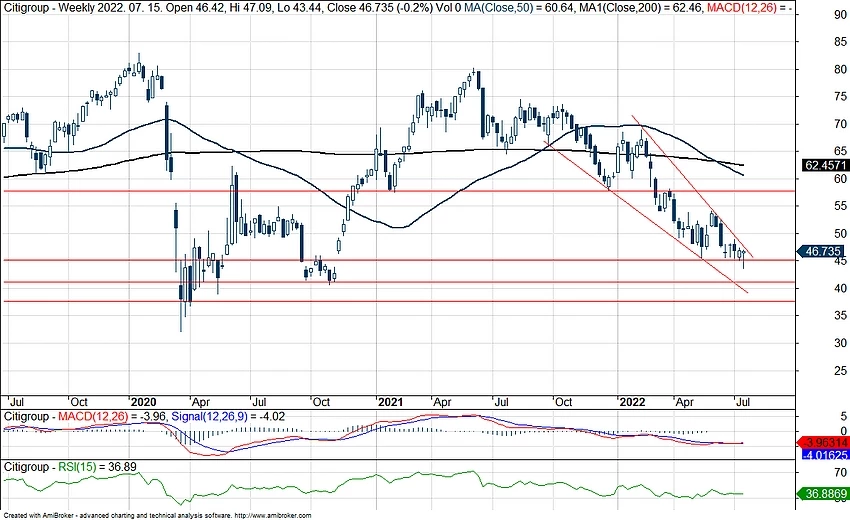The height and width of the screenshot is (520, 850).
Task: Click the 2021 year label on time axis
Action: (390, 402)
